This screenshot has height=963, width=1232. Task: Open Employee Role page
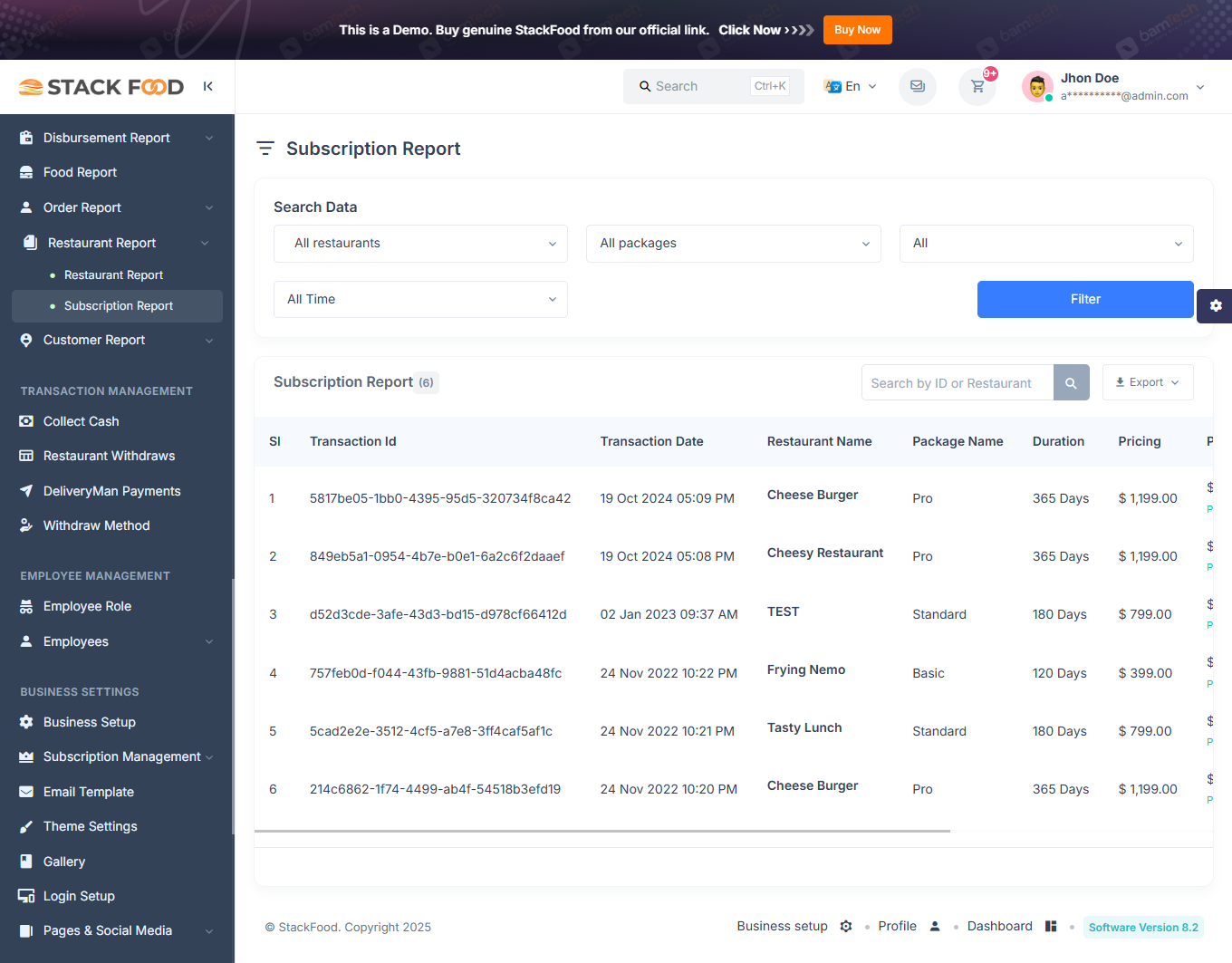coord(87,606)
